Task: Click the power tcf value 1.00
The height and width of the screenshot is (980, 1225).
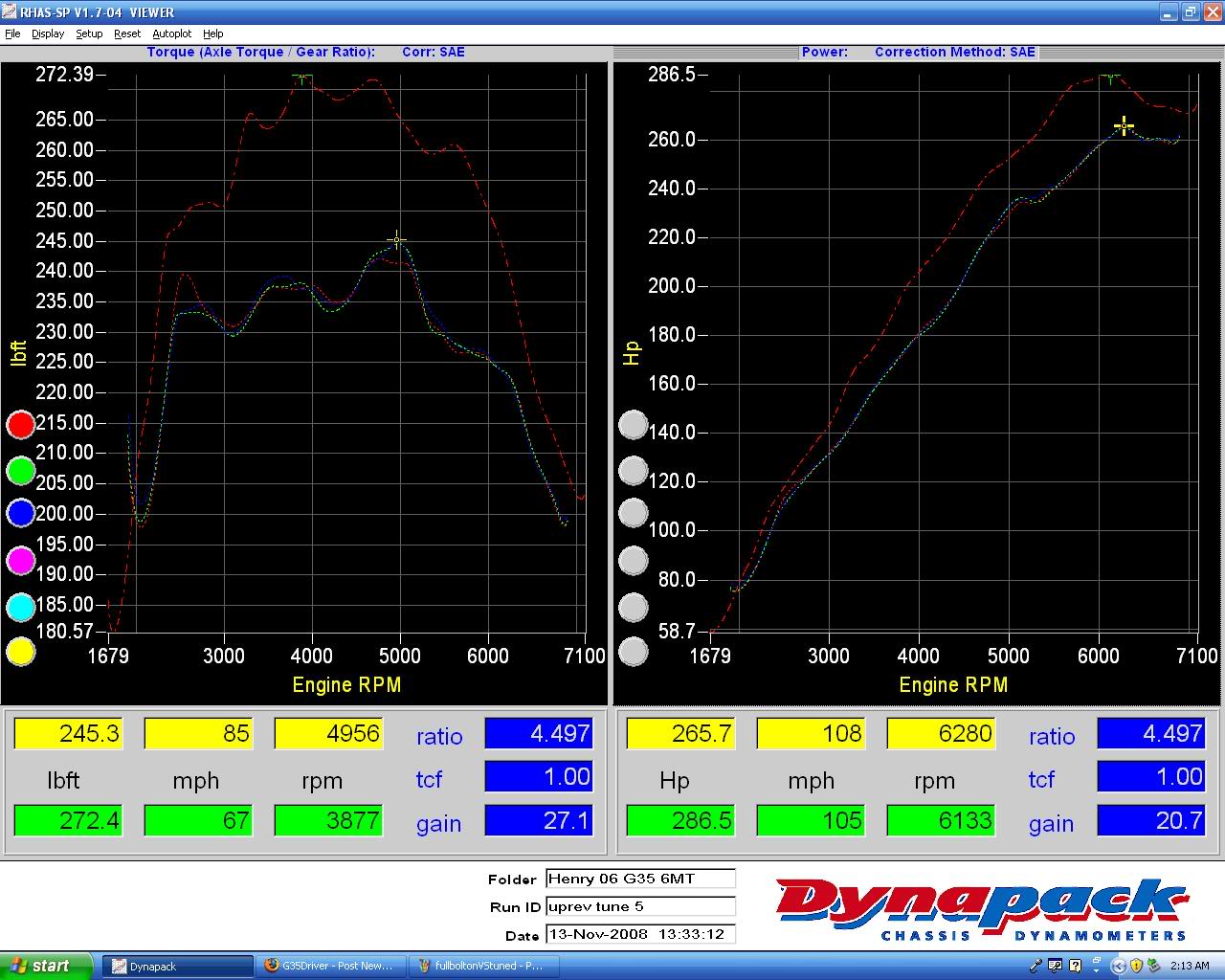Action: point(1151,777)
